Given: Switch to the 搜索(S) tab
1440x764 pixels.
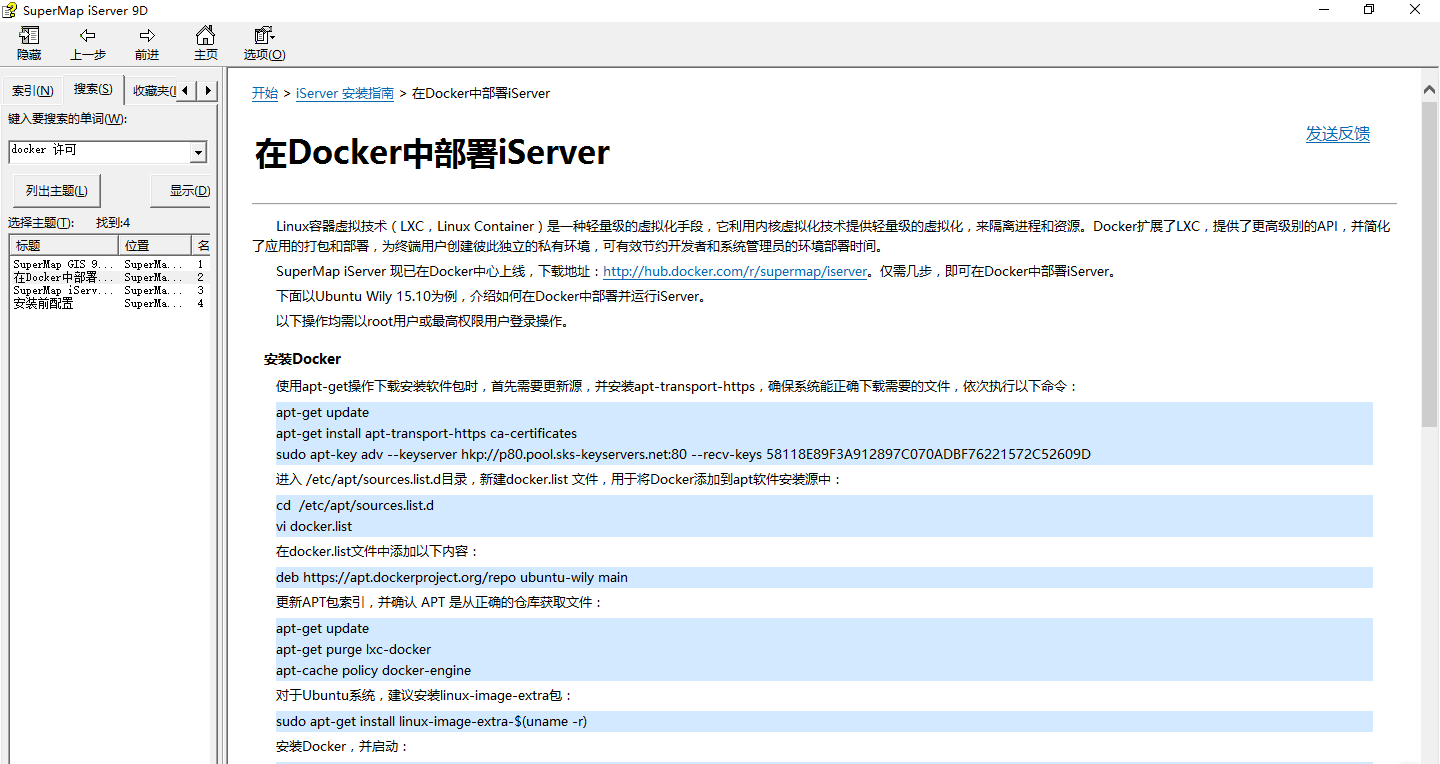Looking at the screenshot, I should [x=93, y=89].
